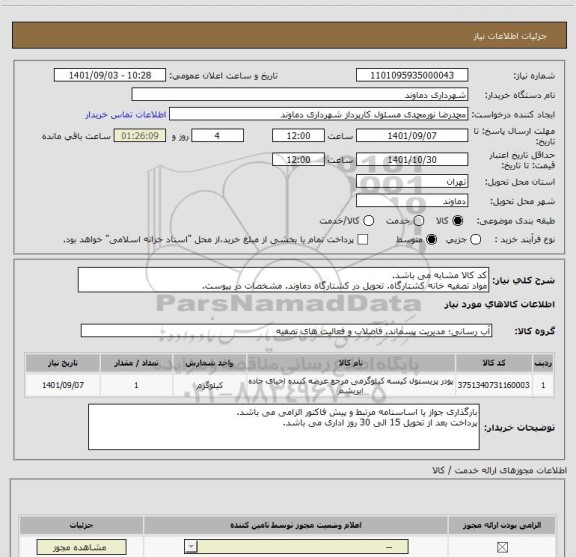
Task: Select the کالا radio button
Action: tap(458, 220)
